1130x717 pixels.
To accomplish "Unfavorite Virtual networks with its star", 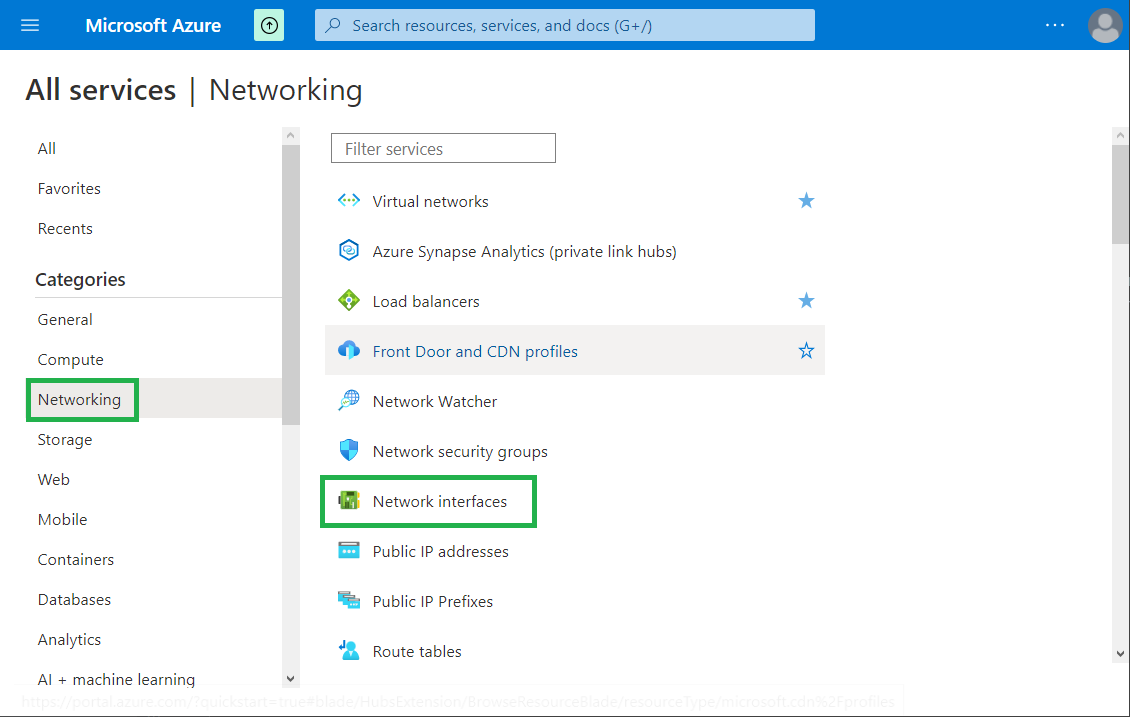I will click(x=806, y=200).
